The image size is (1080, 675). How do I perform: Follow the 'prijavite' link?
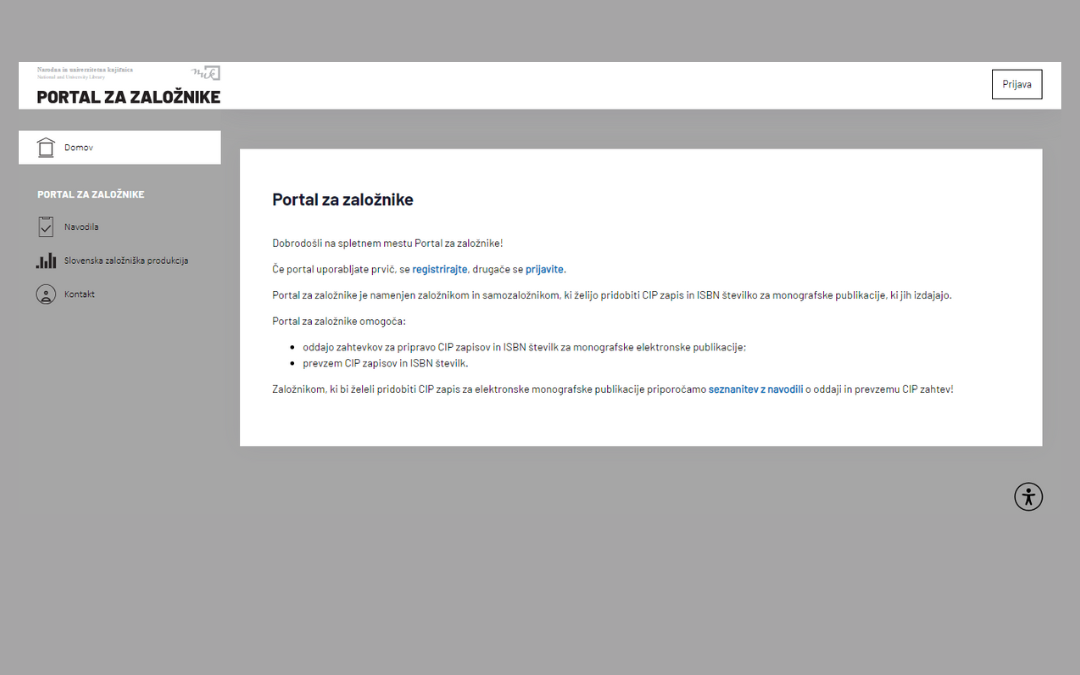545,269
